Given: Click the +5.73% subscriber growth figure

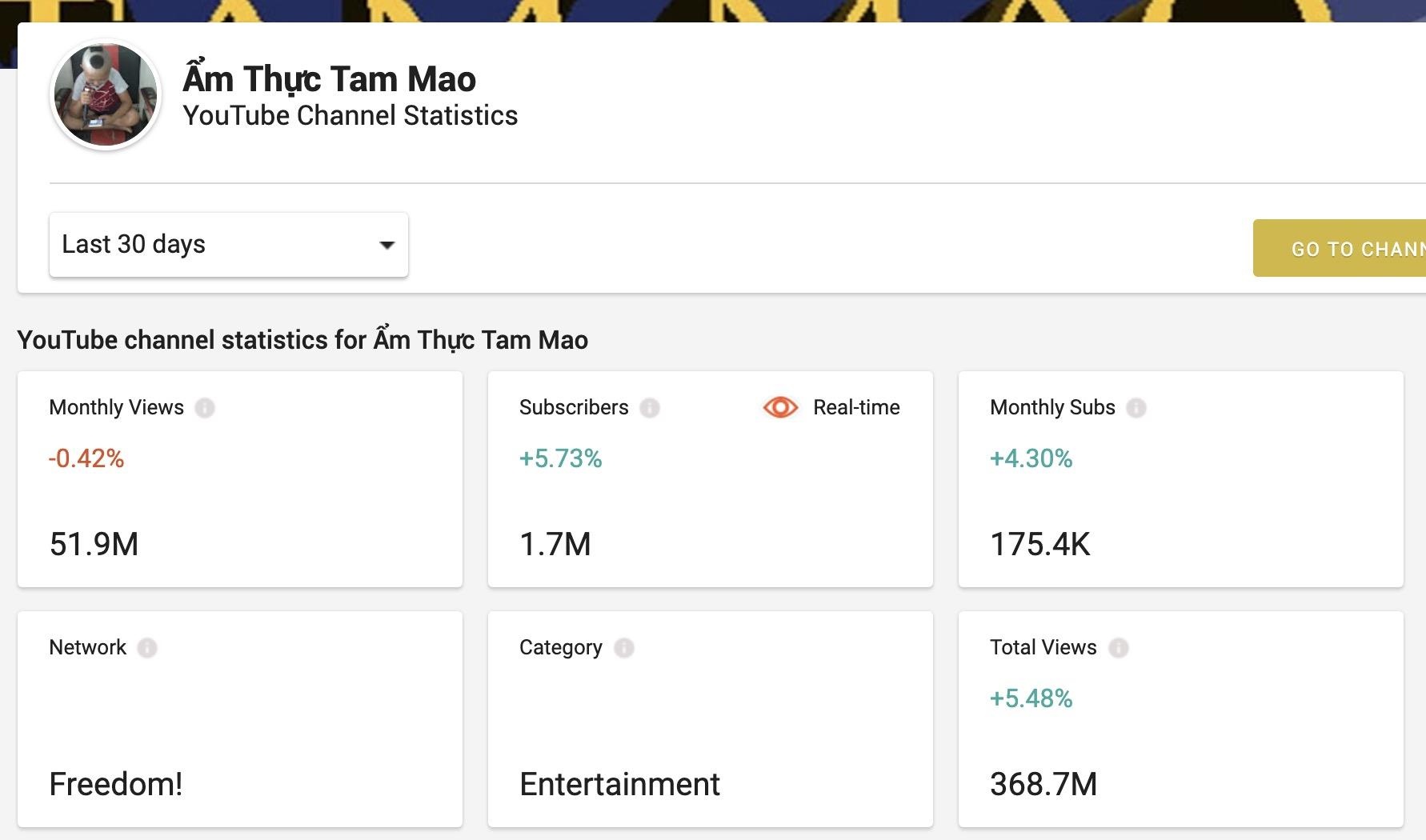Looking at the screenshot, I should pos(561,458).
